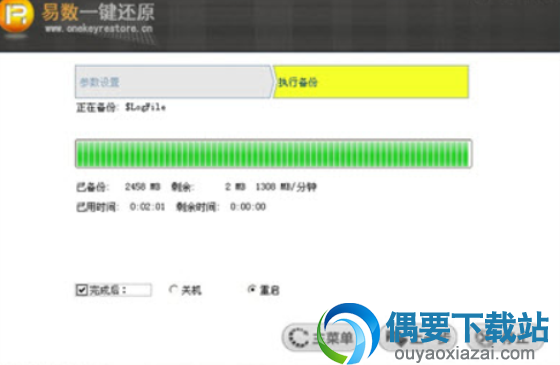The image size is (560, 365).
Task: Select the 重启 restart radio option
Action: pos(252,289)
